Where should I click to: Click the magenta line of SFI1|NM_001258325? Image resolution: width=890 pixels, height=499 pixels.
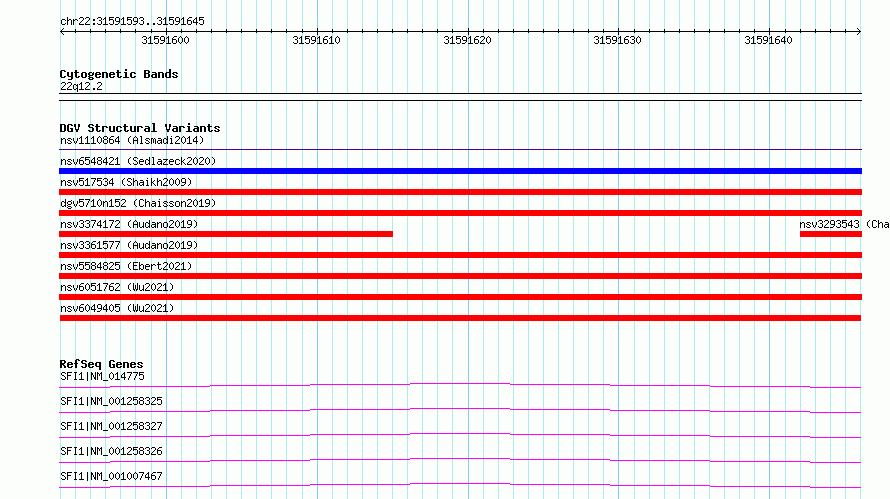pyautogui.click(x=460, y=410)
